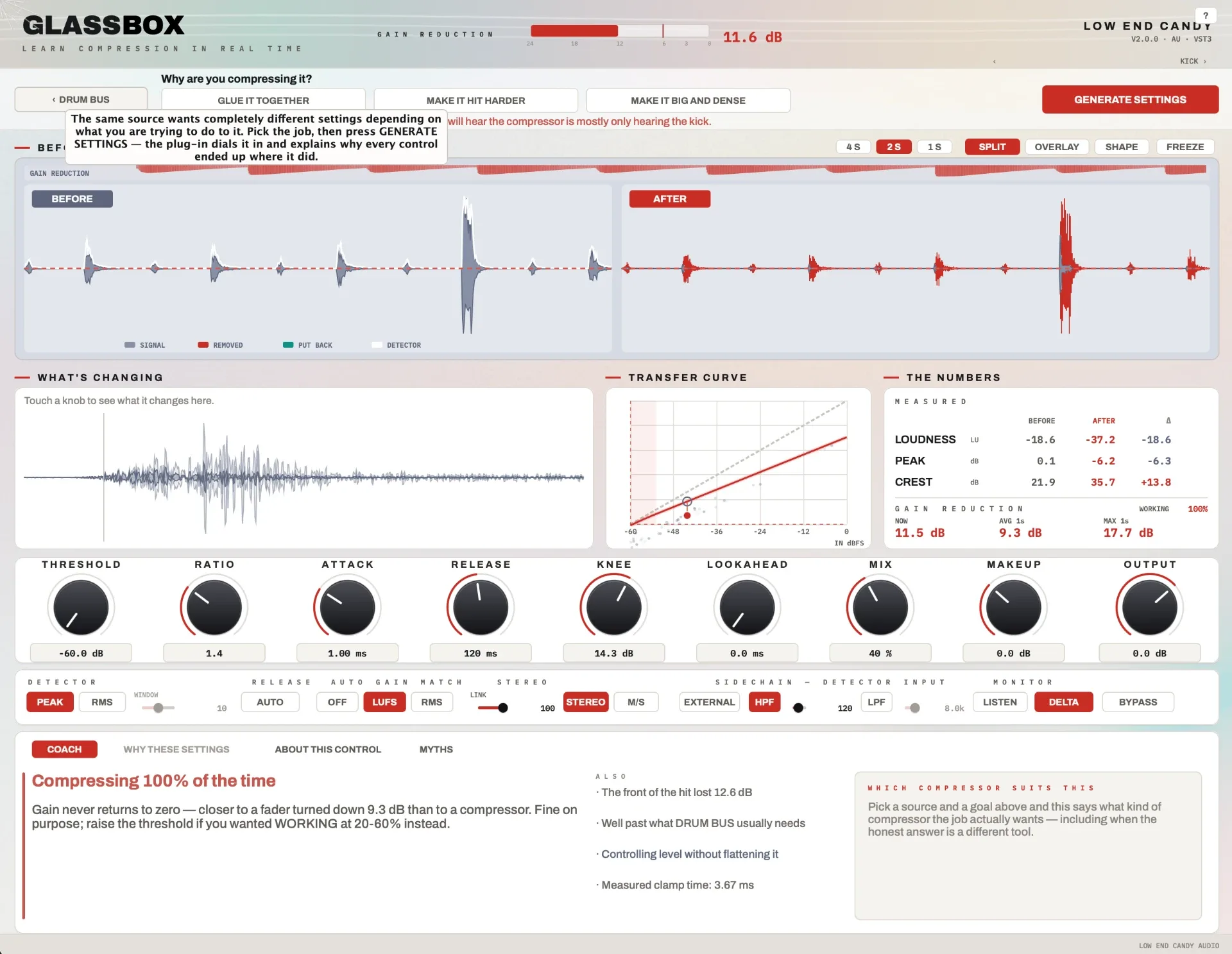Go back to DRUM BUS source selection
The height and width of the screenshot is (954, 1232).
pos(81,99)
